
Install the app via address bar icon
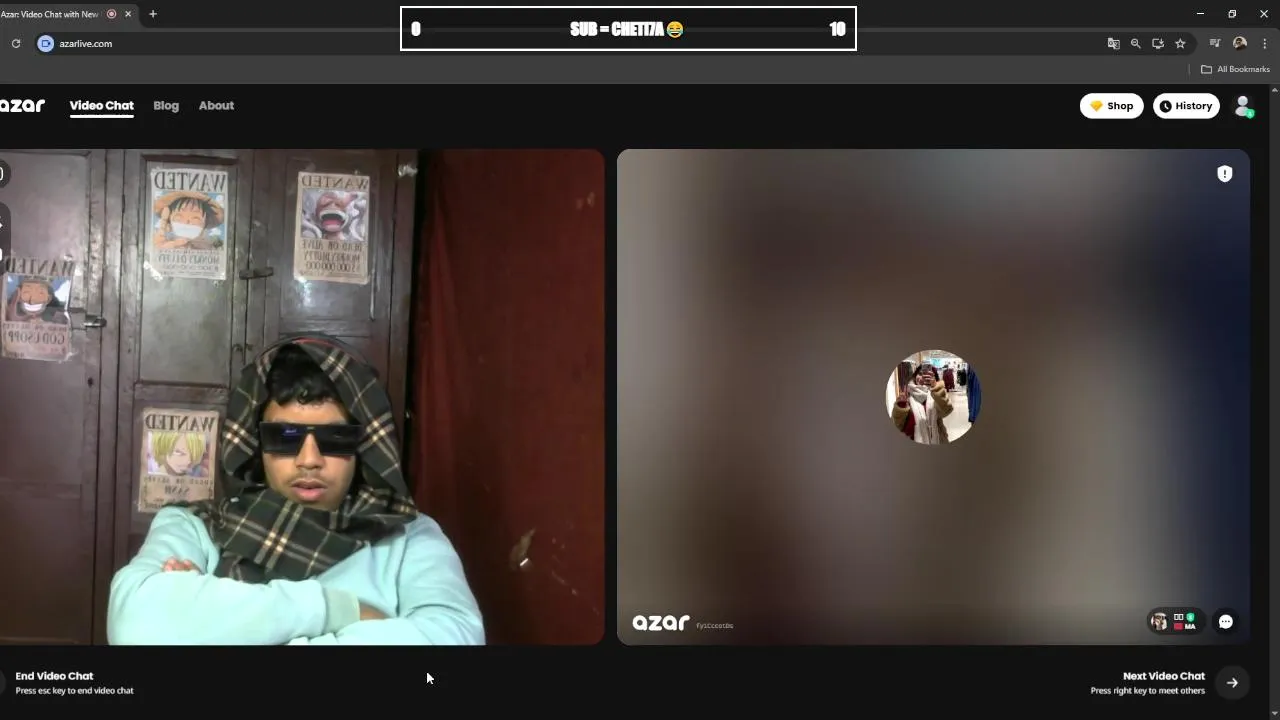click(x=1158, y=44)
